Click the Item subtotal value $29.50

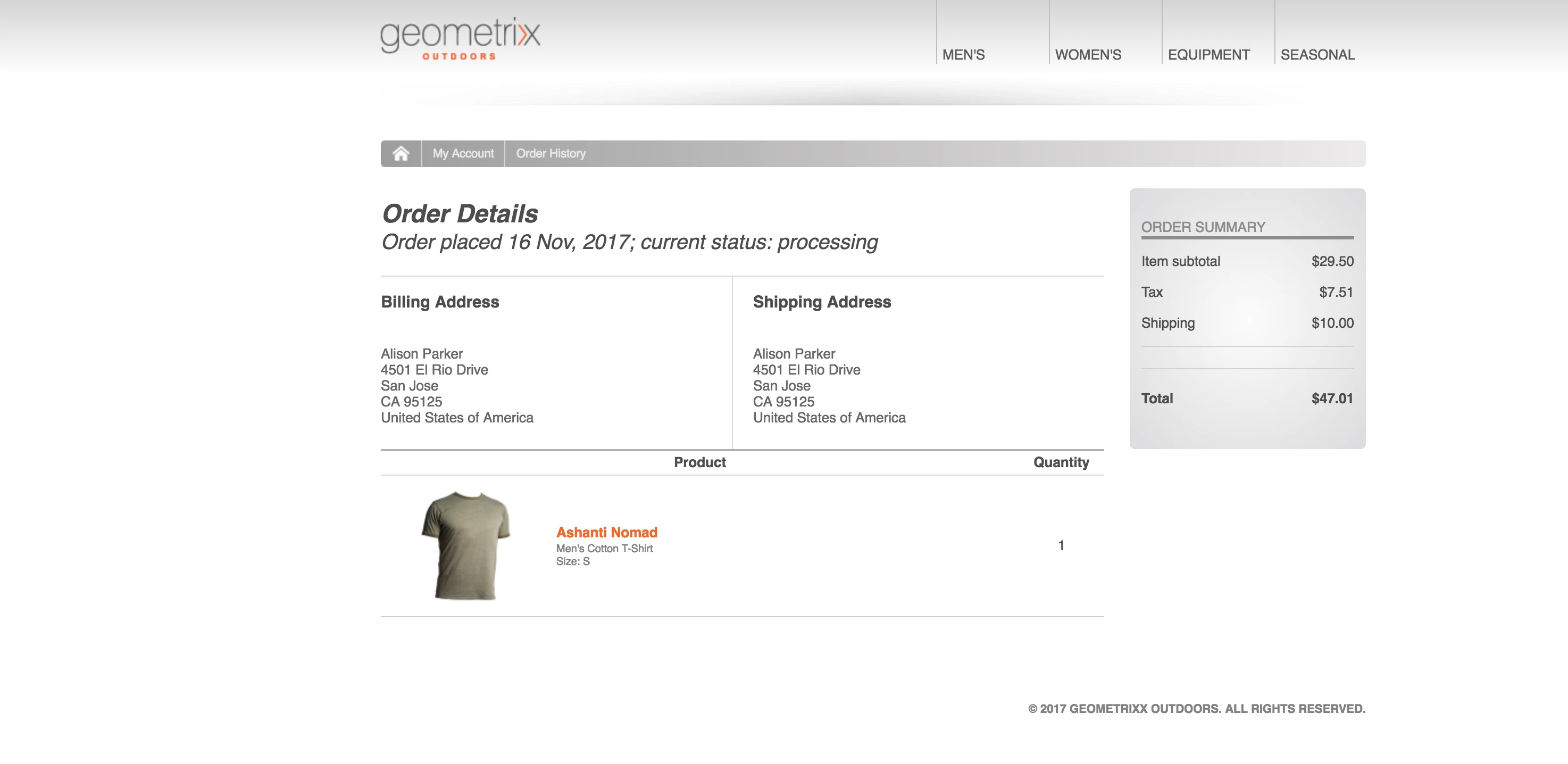click(x=1332, y=261)
